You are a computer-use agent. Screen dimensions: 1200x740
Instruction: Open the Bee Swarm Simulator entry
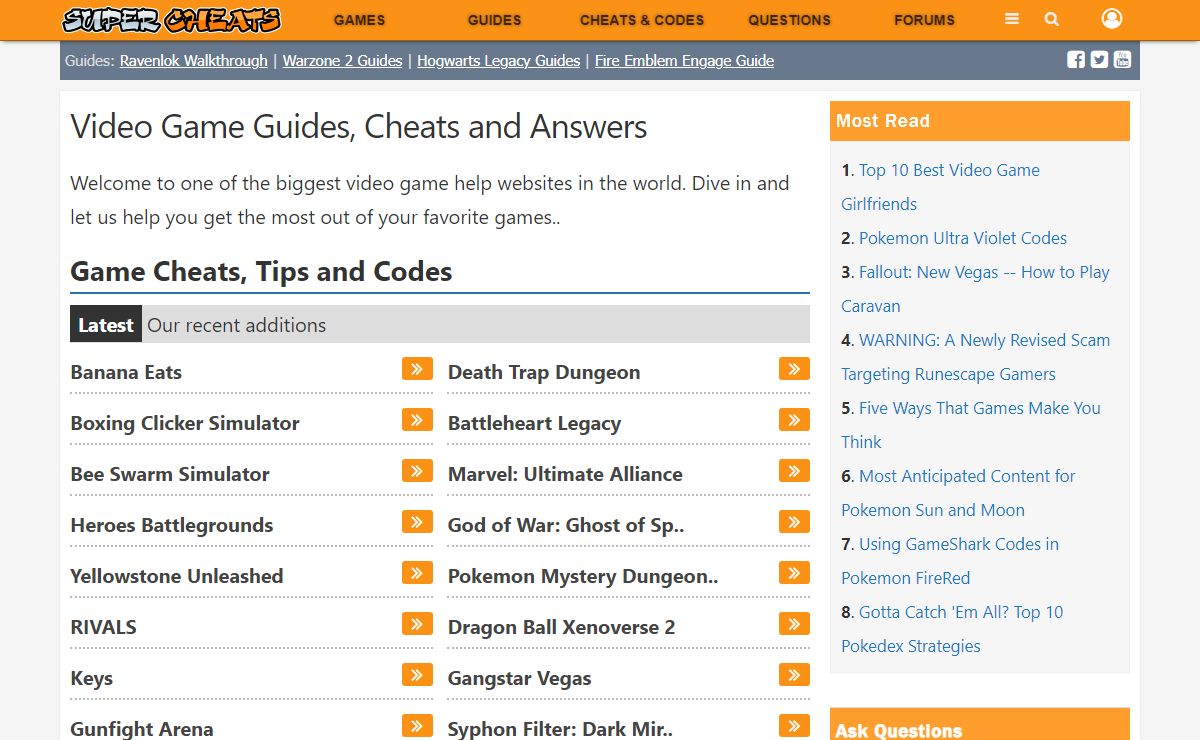coord(170,474)
